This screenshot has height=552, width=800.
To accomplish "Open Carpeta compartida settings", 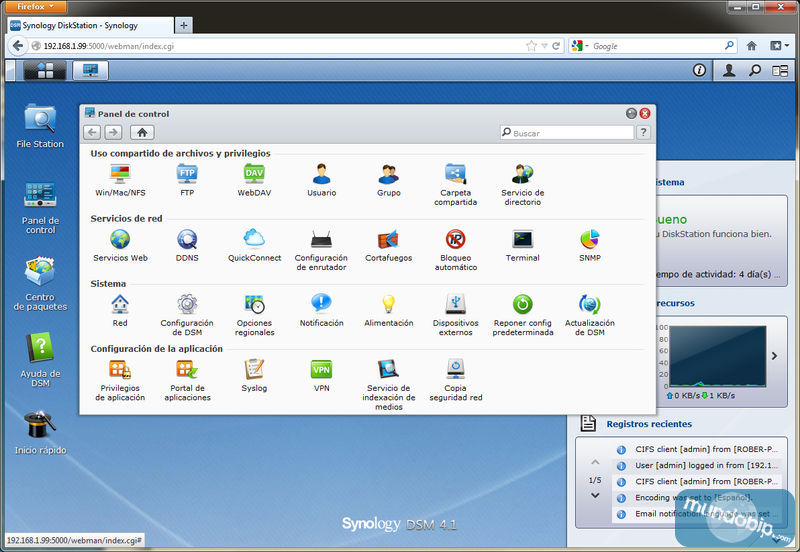I will tap(456, 185).
